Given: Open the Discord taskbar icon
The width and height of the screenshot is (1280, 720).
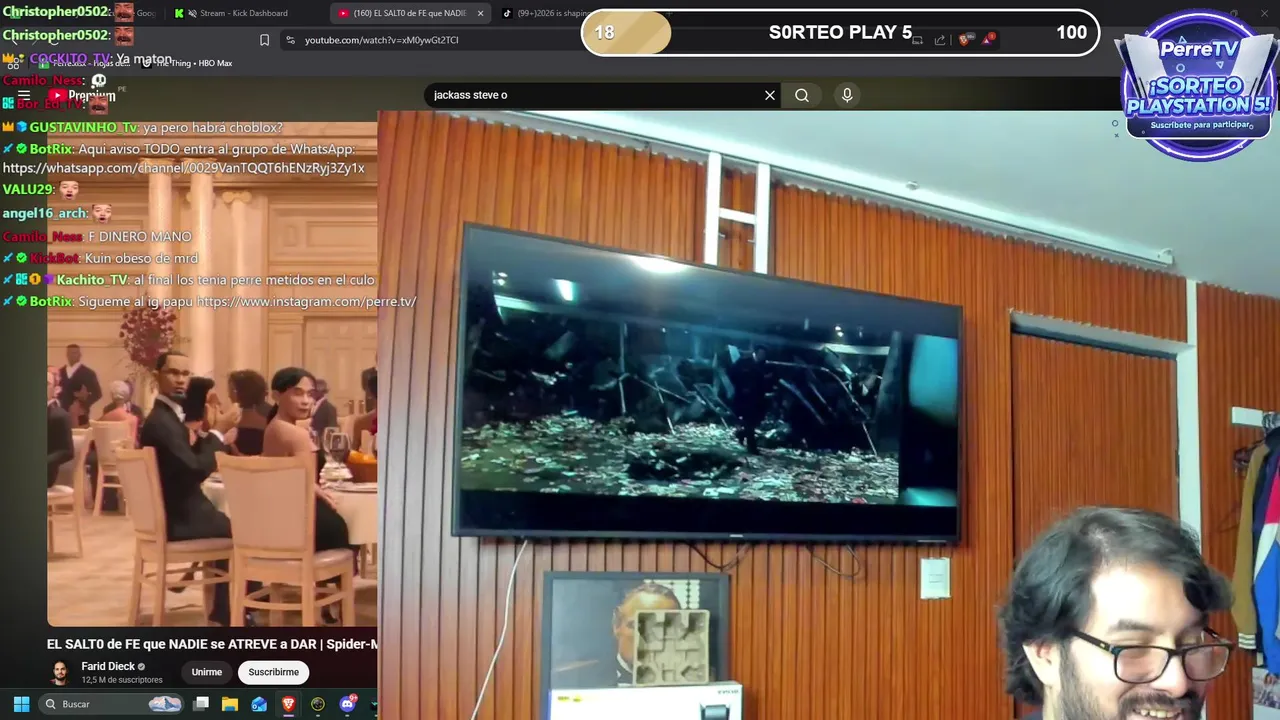Looking at the screenshot, I should [x=347, y=704].
